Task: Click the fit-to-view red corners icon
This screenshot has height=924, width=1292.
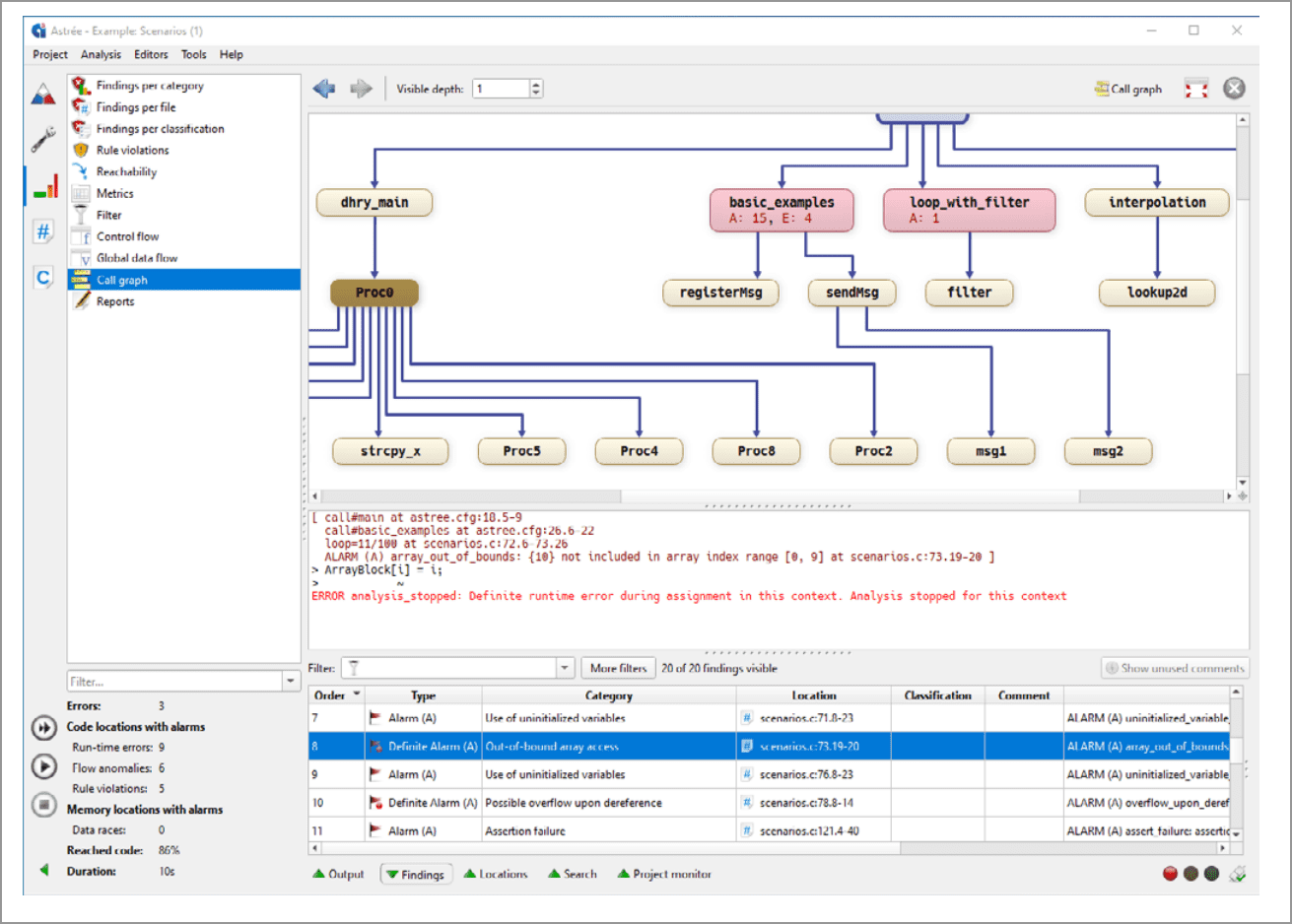Action: click(1196, 89)
